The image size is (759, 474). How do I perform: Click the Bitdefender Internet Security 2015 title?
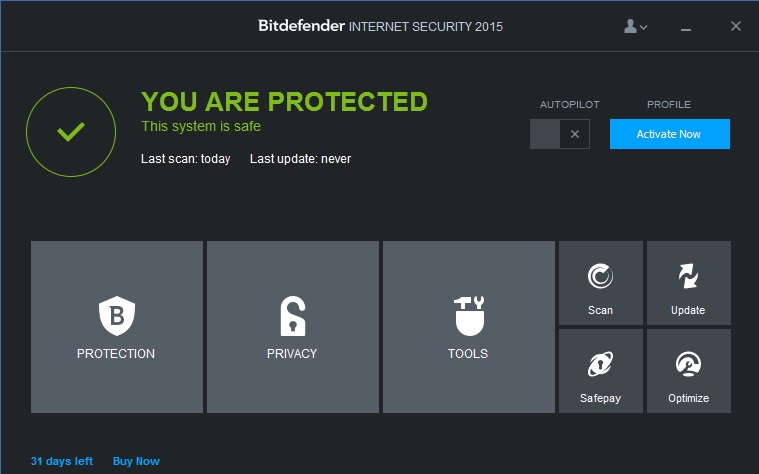(x=380, y=26)
